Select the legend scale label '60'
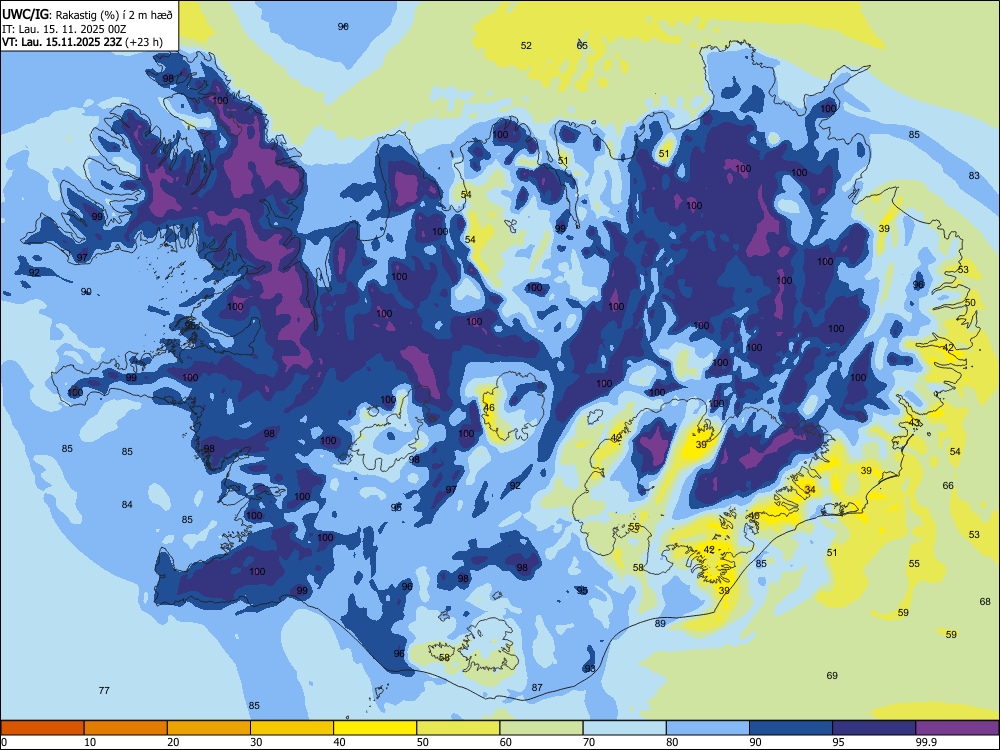The height and width of the screenshot is (750, 1000). pyautogui.click(x=506, y=742)
